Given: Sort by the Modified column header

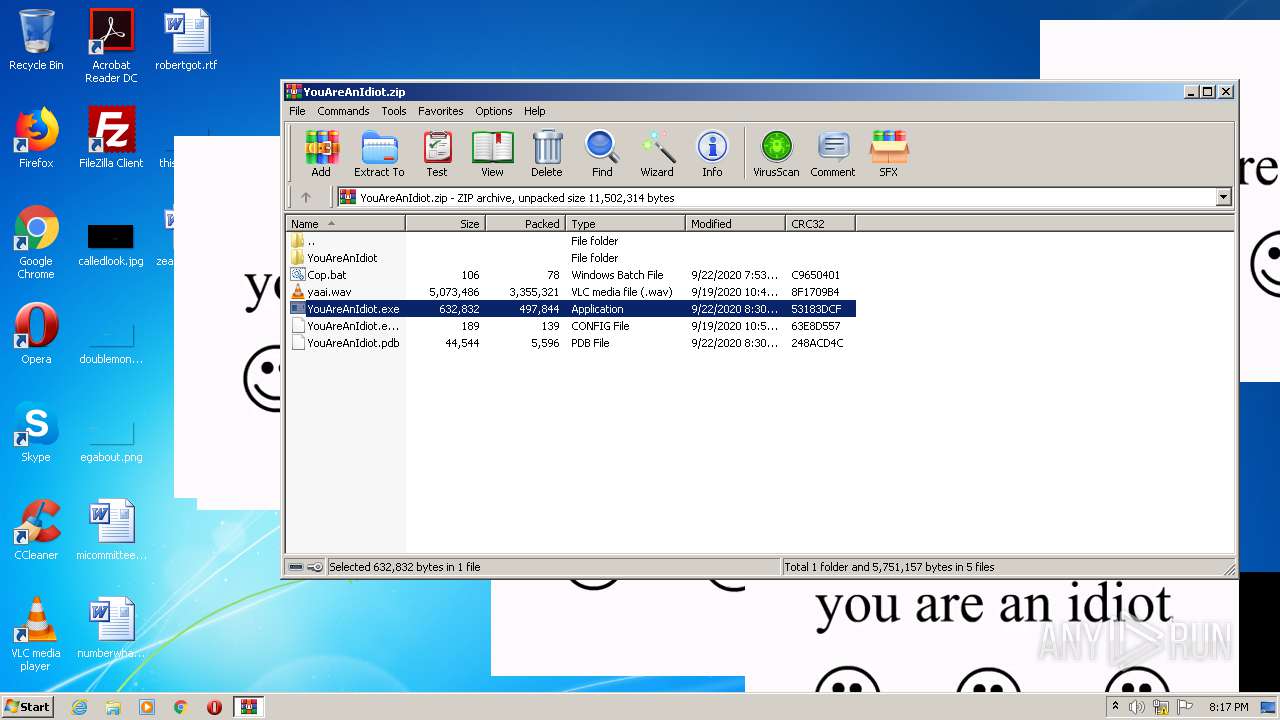Looking at the screenshot, I should tap(735, 224).
